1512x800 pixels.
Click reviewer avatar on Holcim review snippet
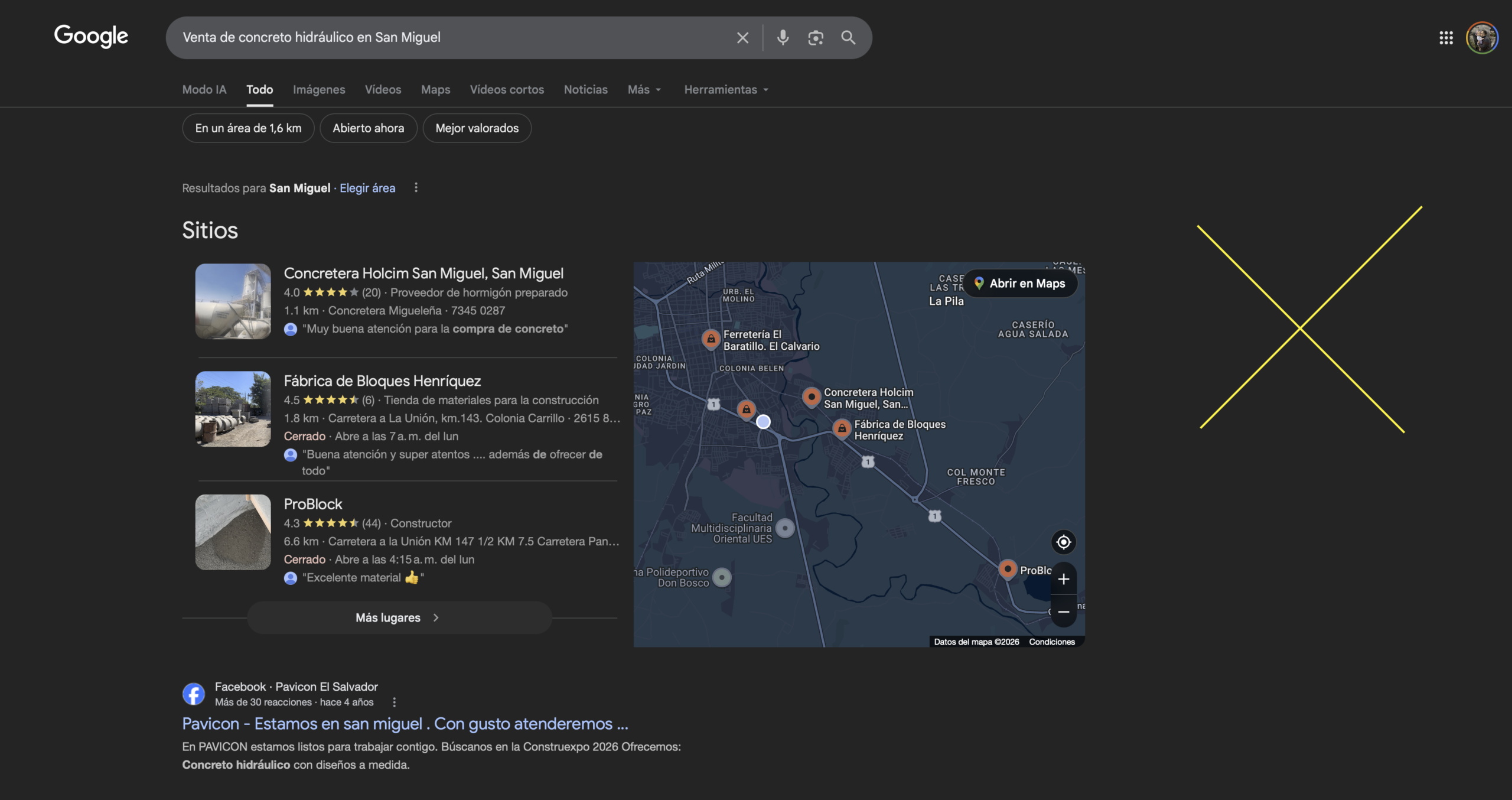290,329
